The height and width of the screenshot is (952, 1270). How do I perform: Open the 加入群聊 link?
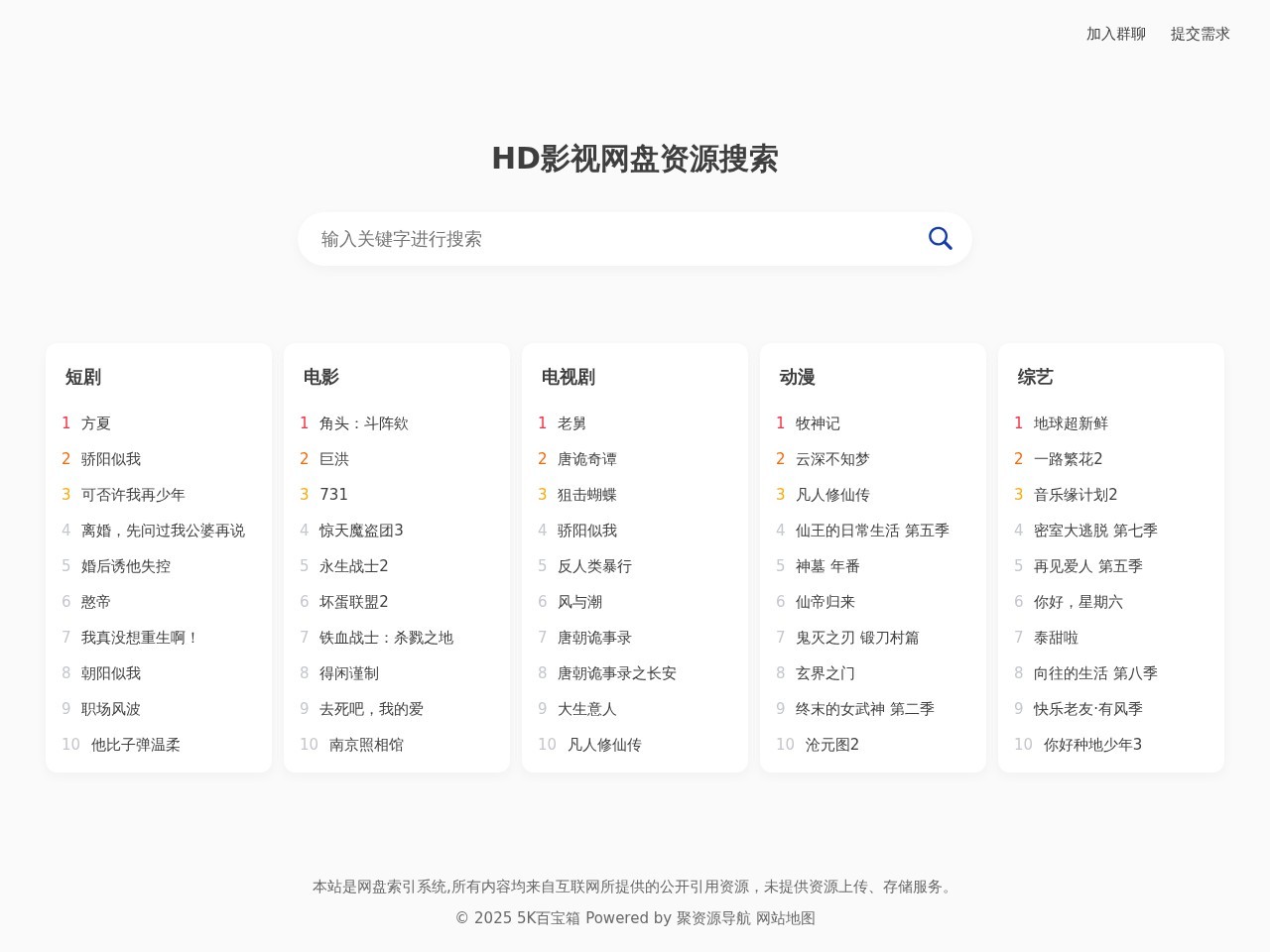point(1114,34)
